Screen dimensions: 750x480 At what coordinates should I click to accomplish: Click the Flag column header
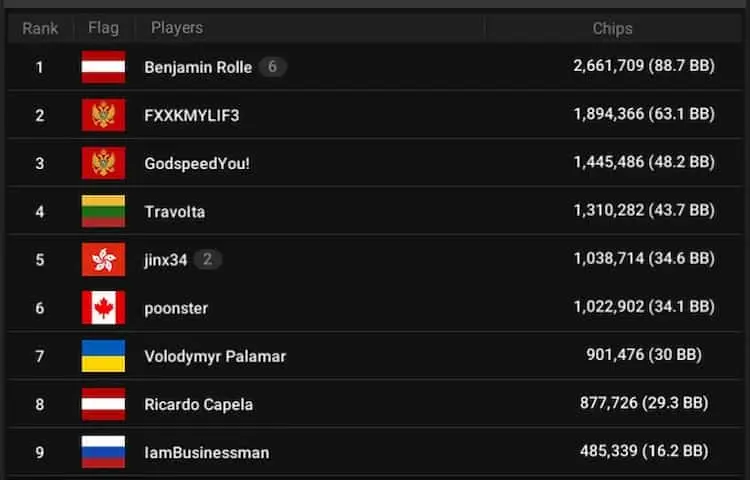pyautogui.click(x=103, y=28)
